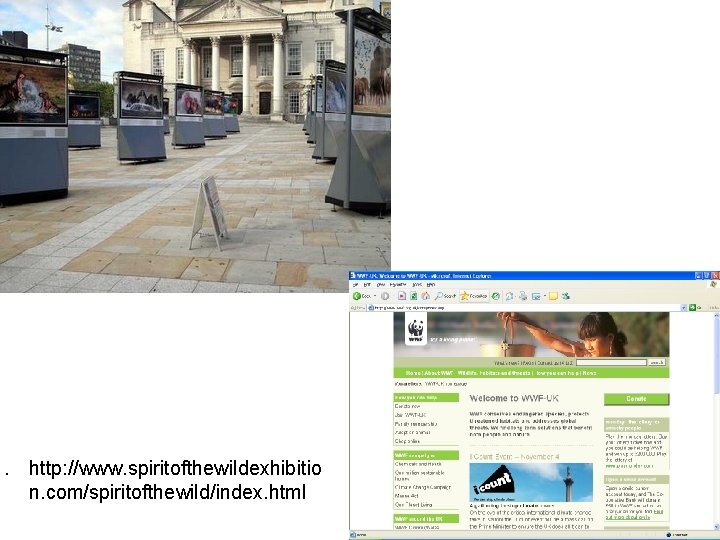Click the IE vertical scrollbar thumb
This screenshot has height=540, width=720.
tap(716, 356)
